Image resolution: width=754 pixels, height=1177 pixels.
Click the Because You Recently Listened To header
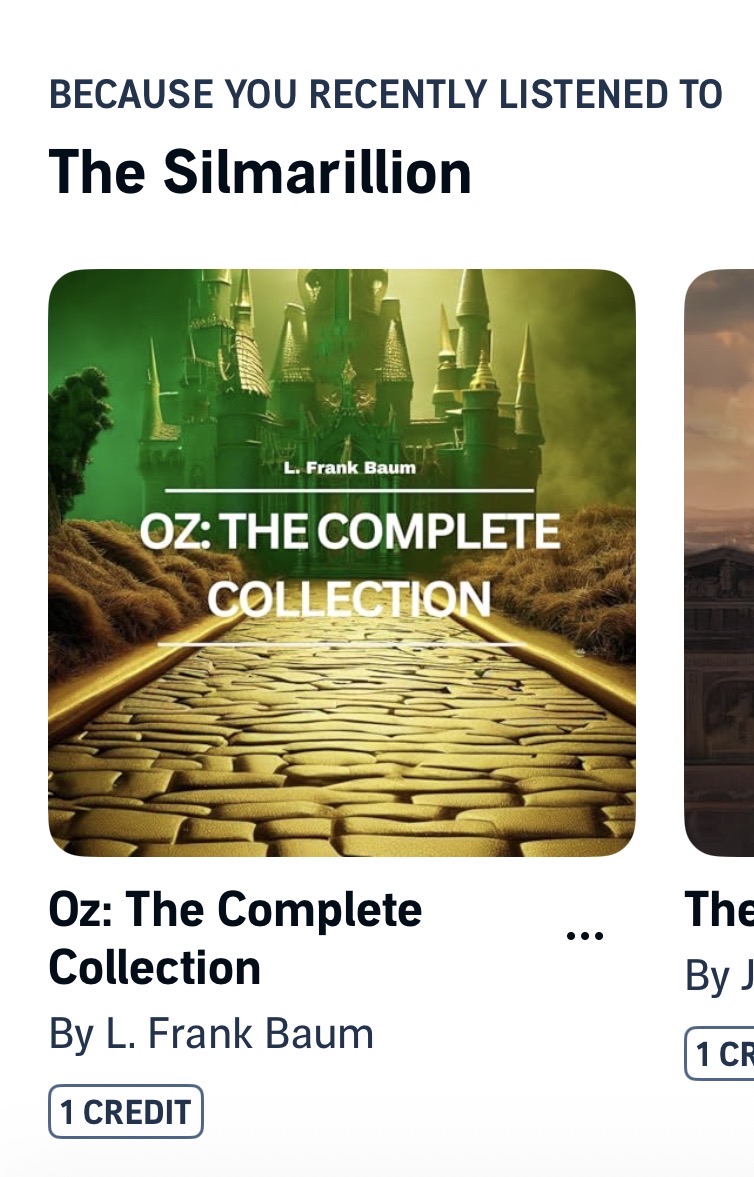coord(385,95)
